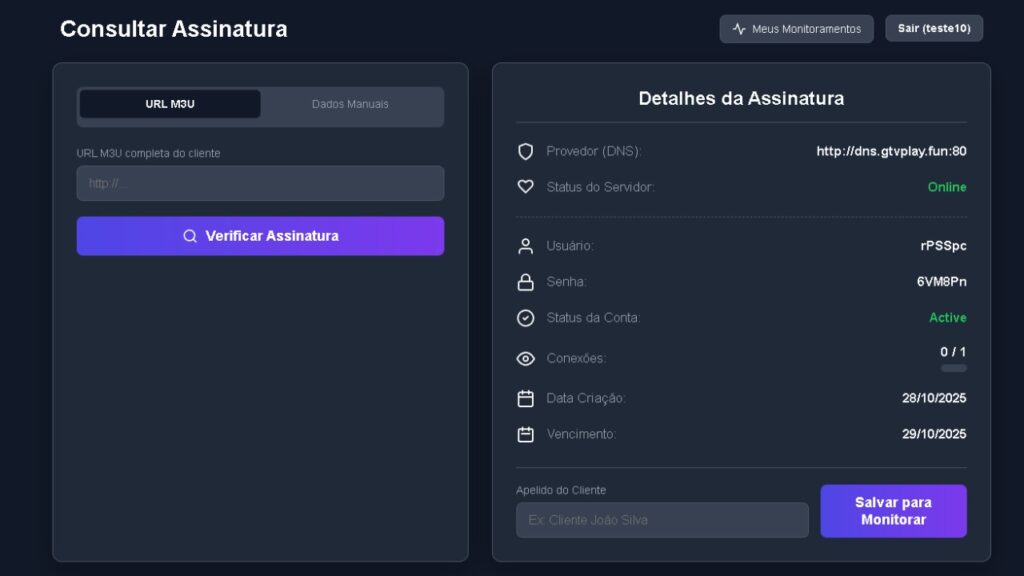Viewport: 1024px width, 576px height.
Task: Click the Conexões usage progress bar
Action: click(953, 368)
